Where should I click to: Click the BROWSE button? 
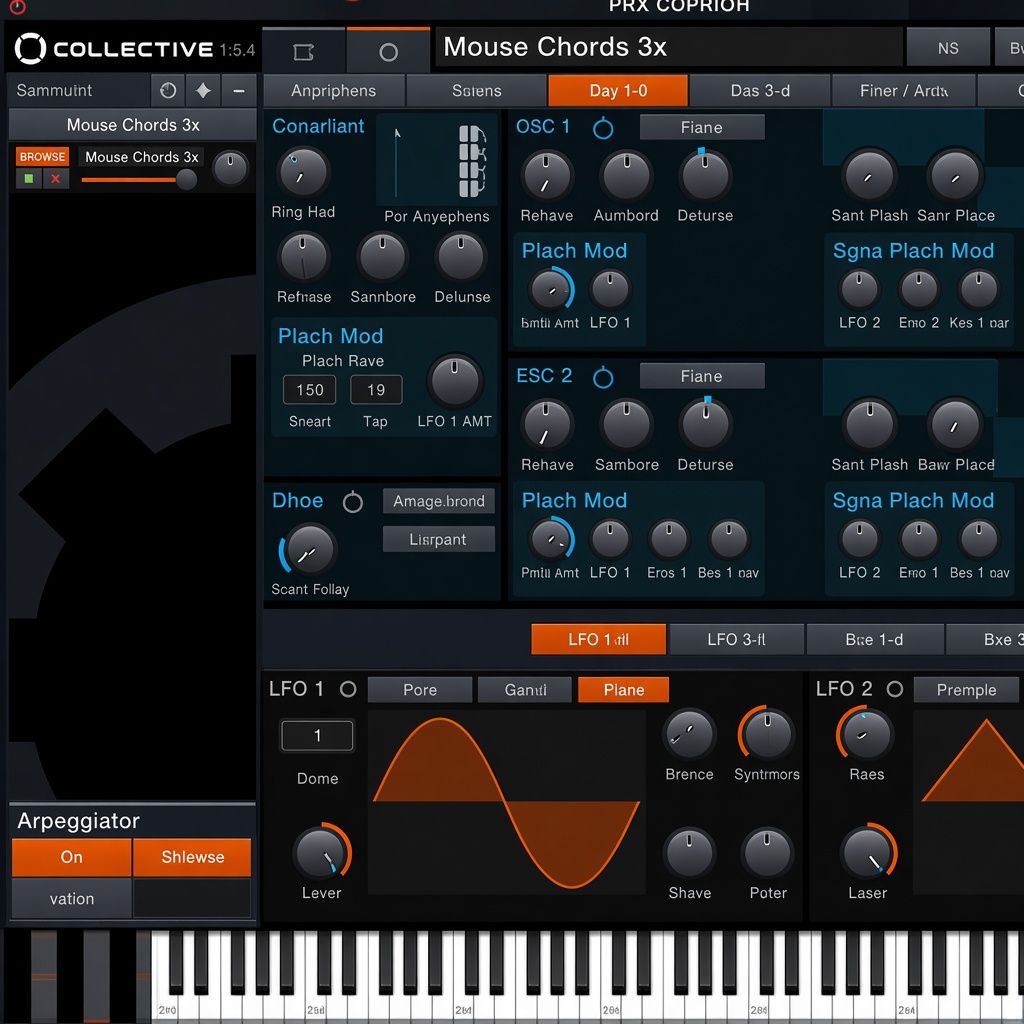[x=42, y=157]
